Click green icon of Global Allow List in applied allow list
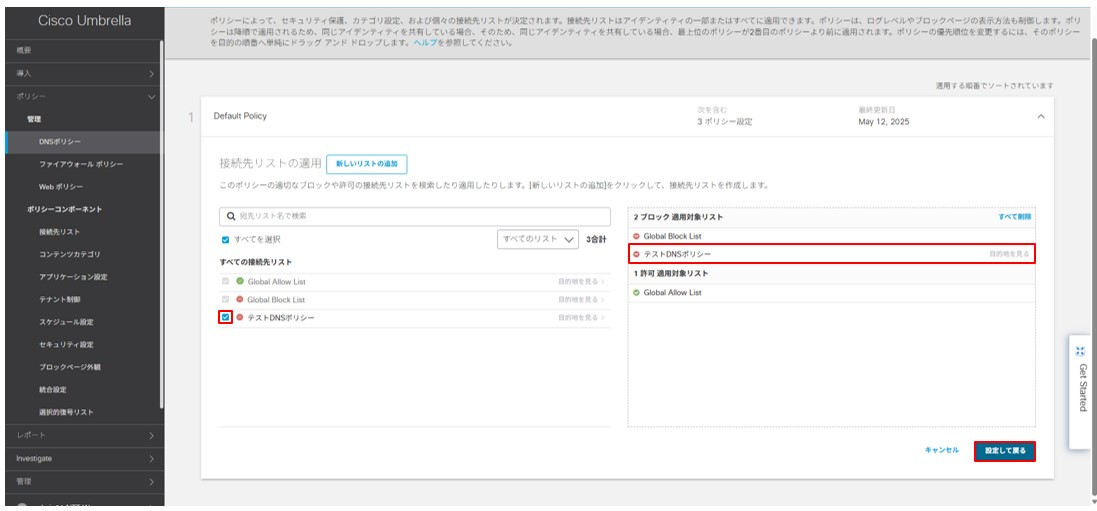 pyautogui.click(x=636, y=293)
